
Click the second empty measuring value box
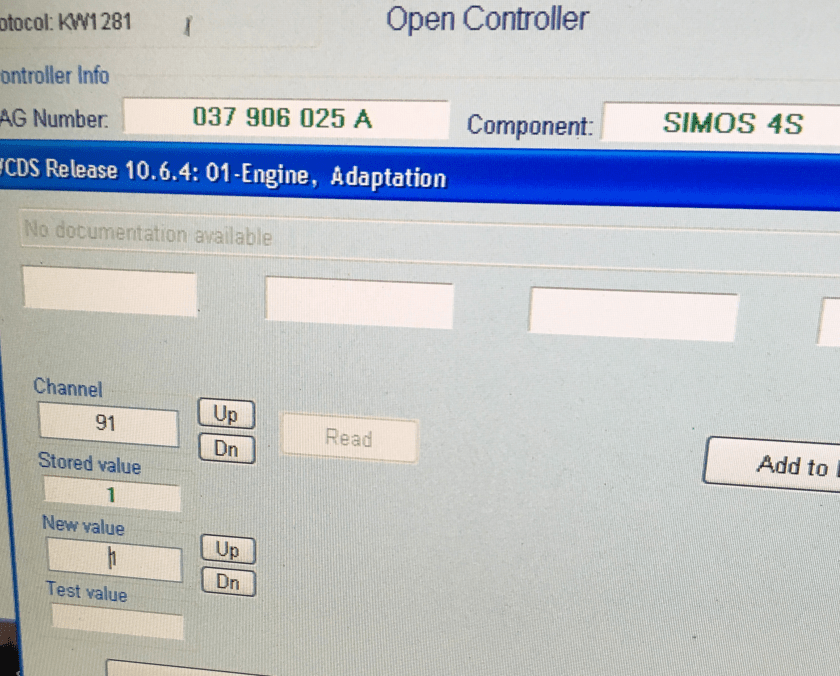point(358,303)
